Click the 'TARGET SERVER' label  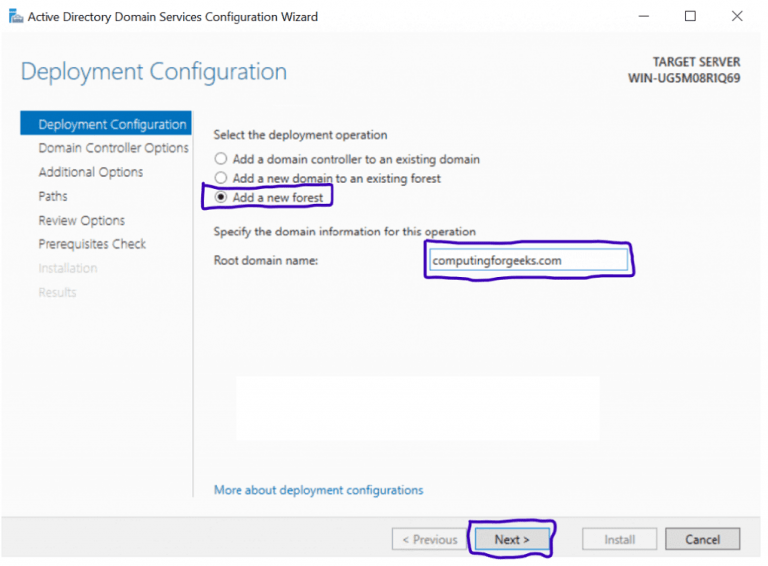coord(696,62)
